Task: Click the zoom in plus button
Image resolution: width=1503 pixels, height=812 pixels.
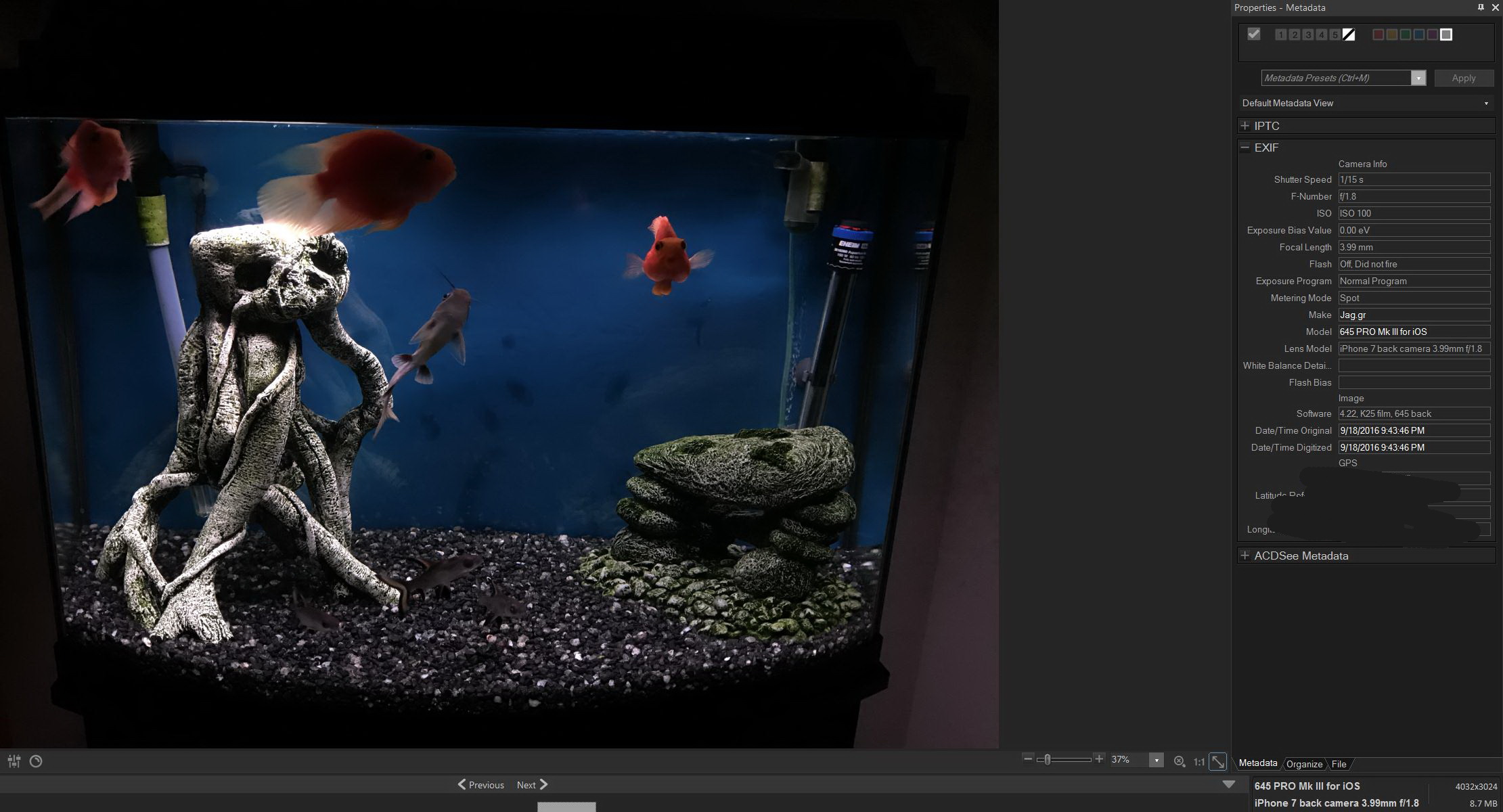Action: (1099, 759)
